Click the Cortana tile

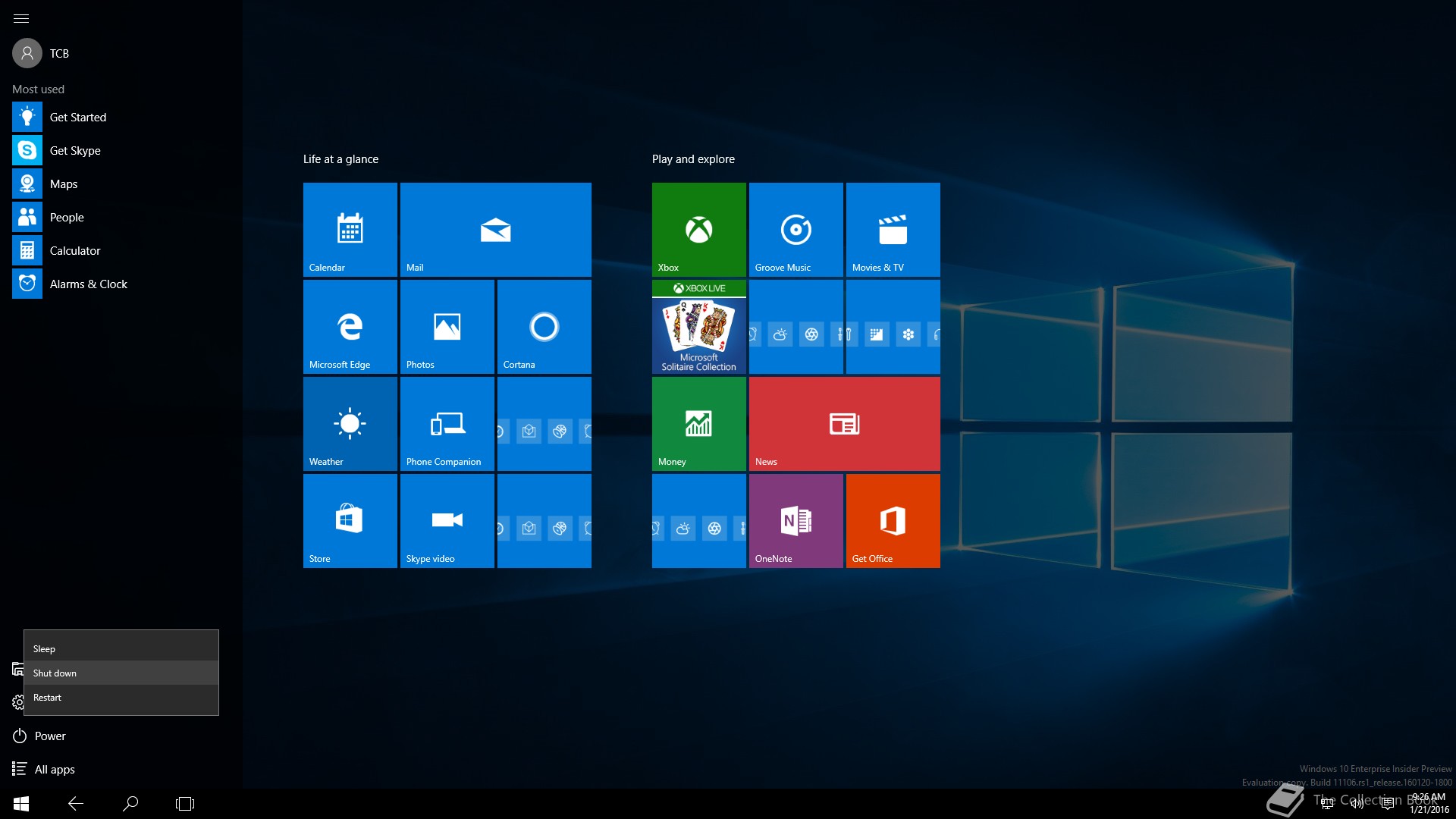click(x=544, y=326)
